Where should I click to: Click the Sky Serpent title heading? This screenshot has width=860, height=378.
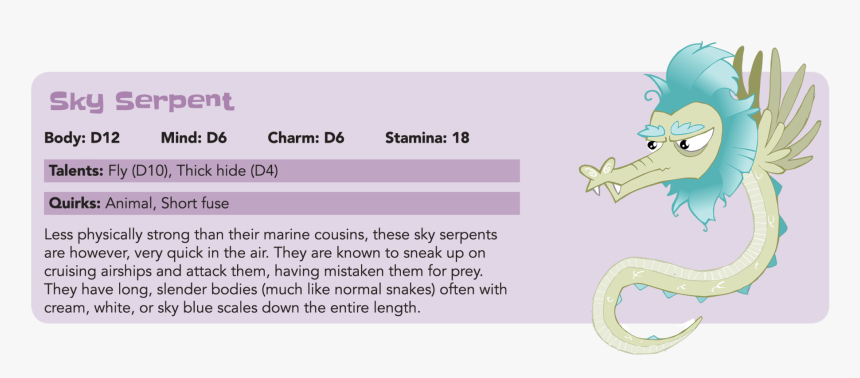click(142, 101)
